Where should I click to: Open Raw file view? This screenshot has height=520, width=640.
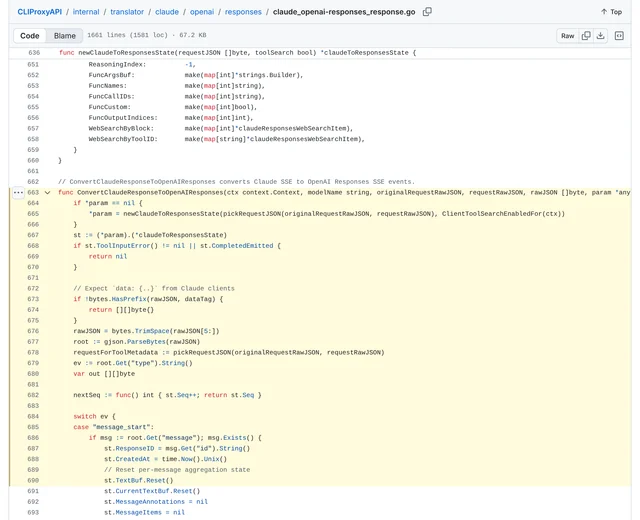pos(567,36)
